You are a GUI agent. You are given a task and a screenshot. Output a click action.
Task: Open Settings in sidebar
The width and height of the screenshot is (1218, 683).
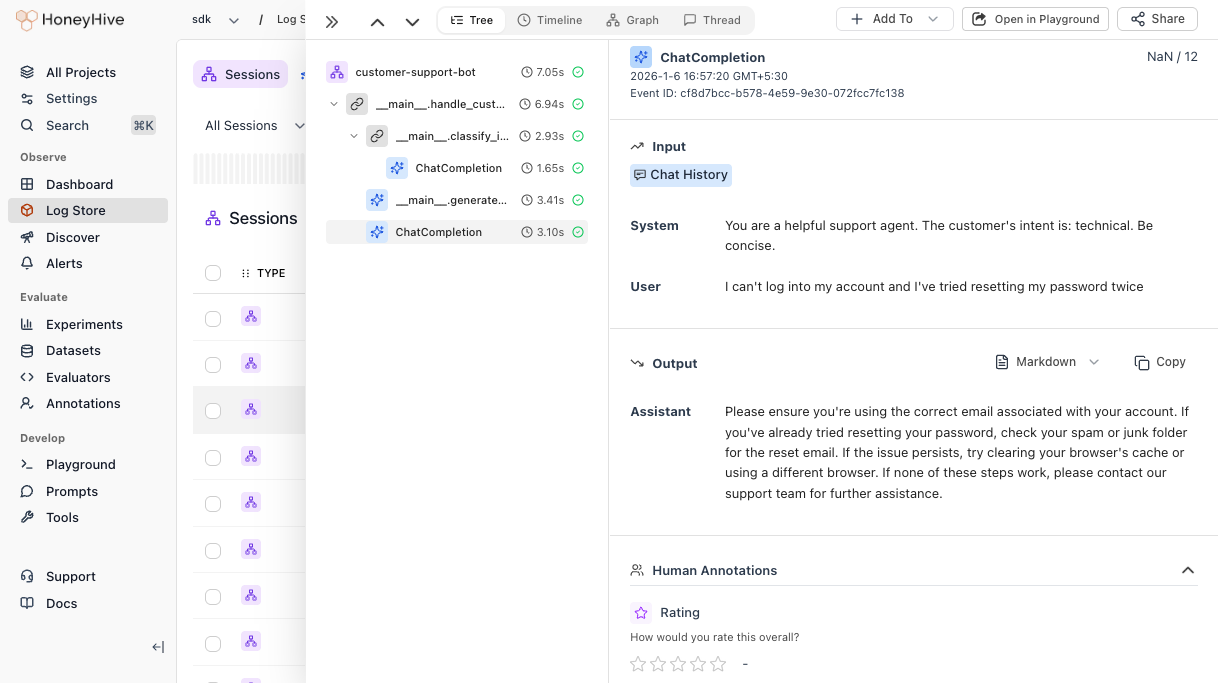71,98
